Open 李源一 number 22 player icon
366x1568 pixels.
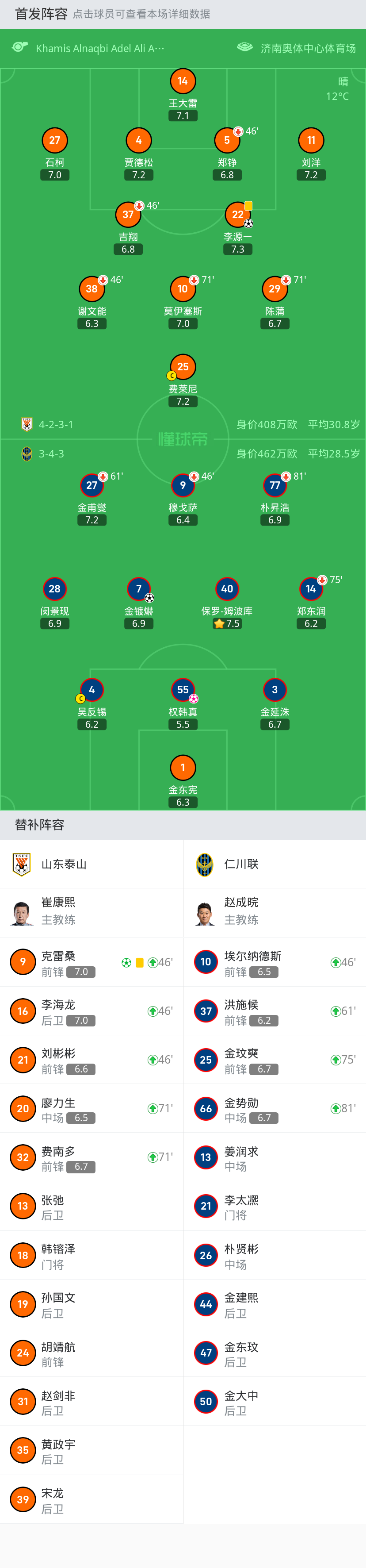pos(238,214)
